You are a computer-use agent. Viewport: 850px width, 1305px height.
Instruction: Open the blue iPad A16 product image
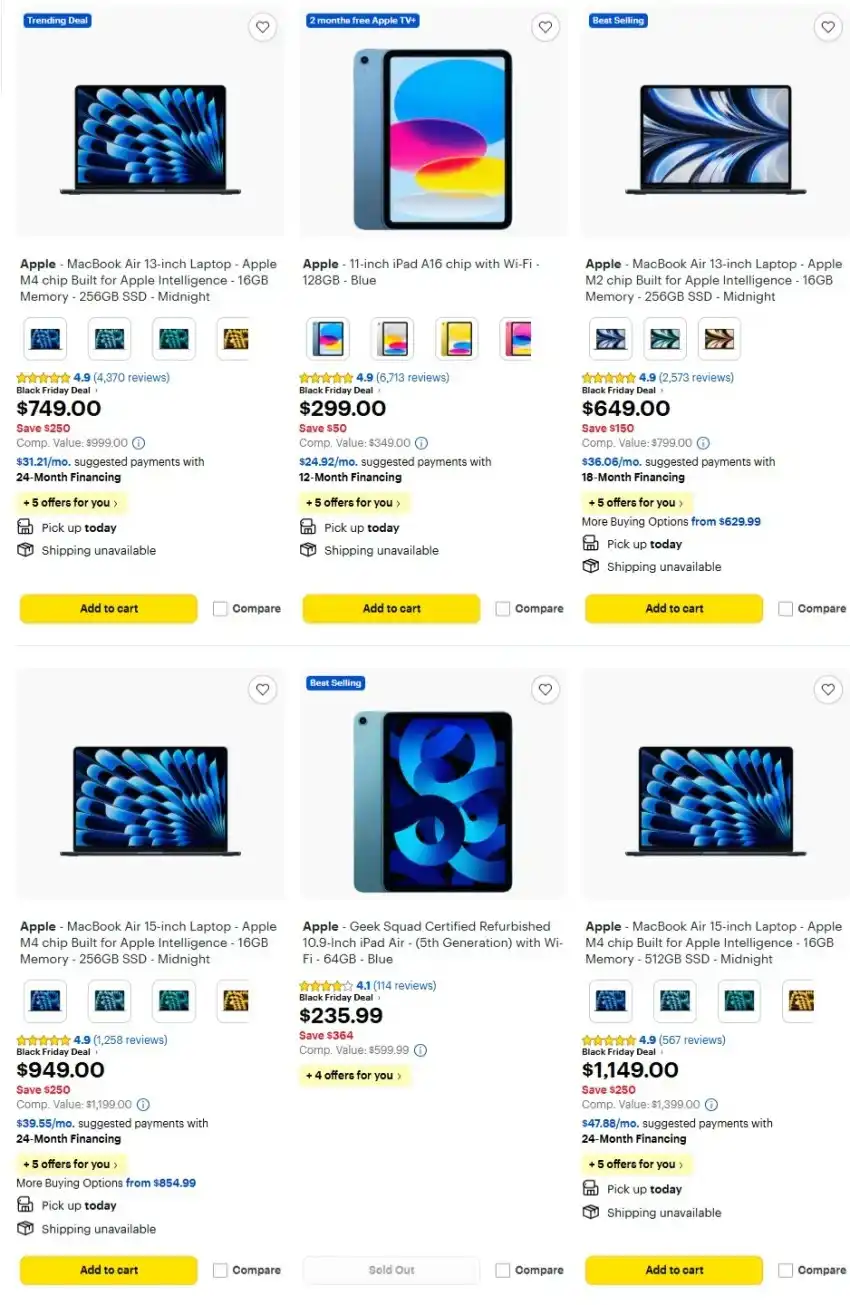(x=433, y=139)
